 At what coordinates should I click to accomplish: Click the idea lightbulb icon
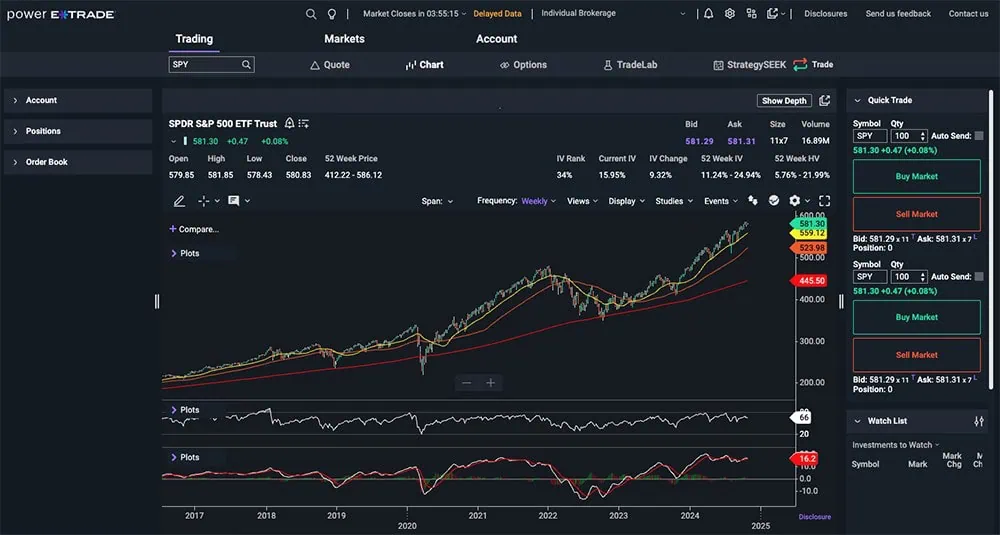[332, 14]
